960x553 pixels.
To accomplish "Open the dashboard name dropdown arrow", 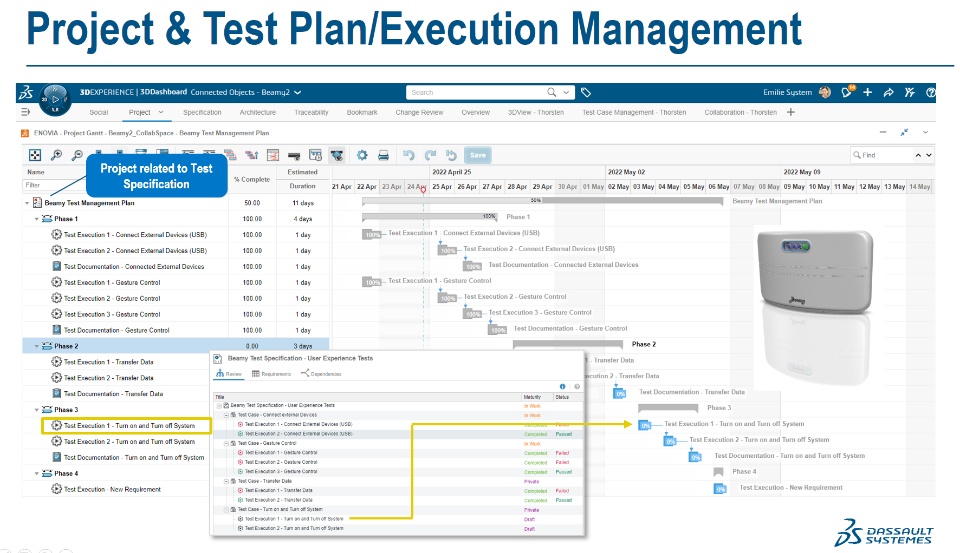I will tap(298, 92).
